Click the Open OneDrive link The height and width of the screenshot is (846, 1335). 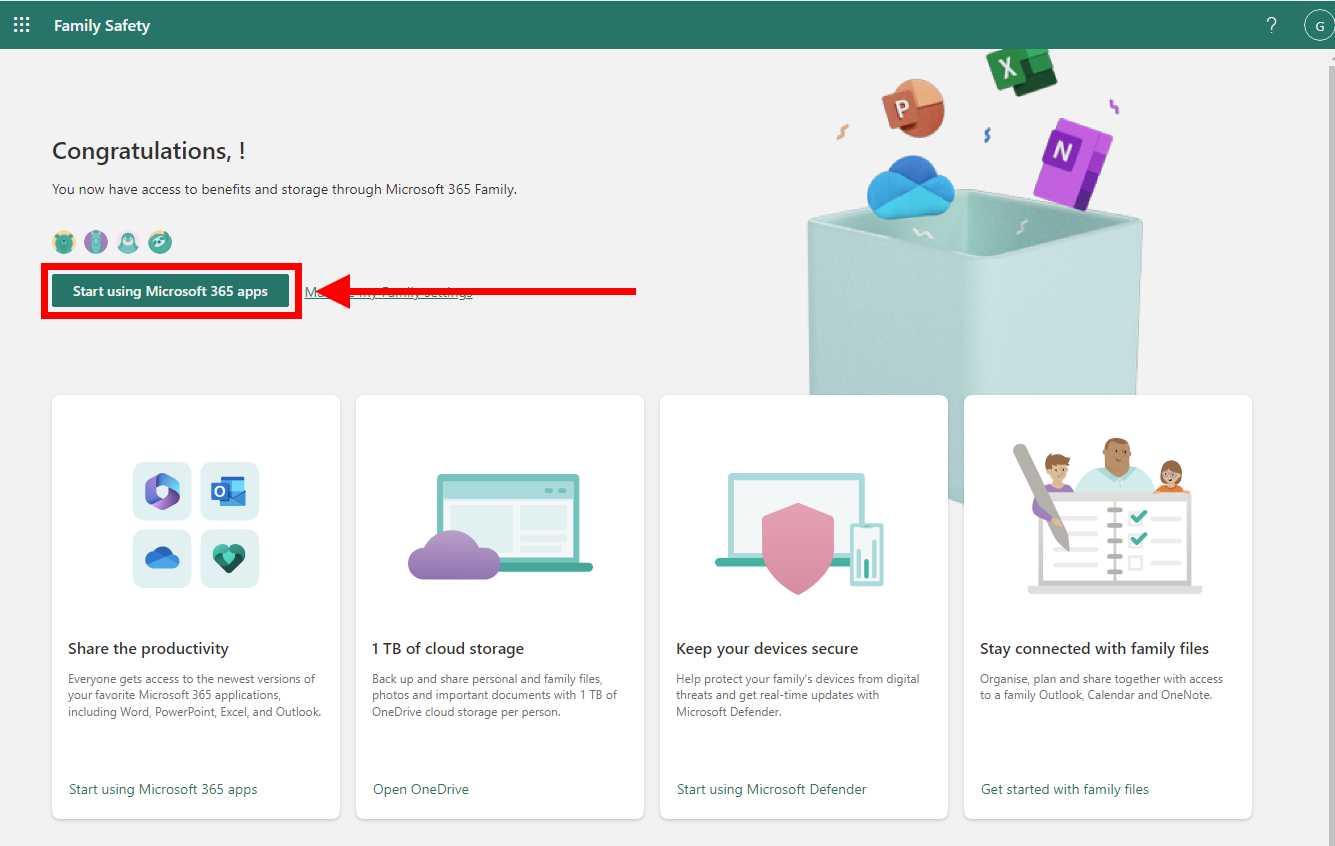point(421,789)
